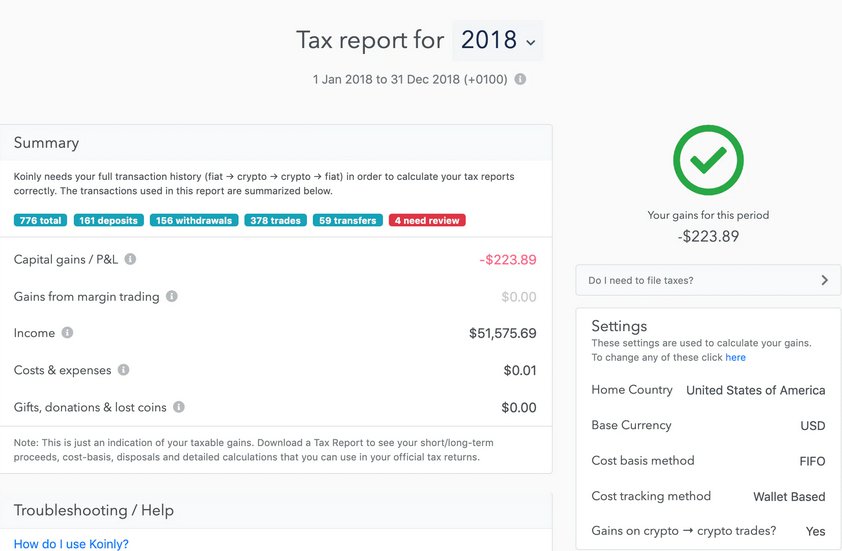Expand the 'Do I need to file taxes?' row
842x551 pixels.
tap(708, 280)
